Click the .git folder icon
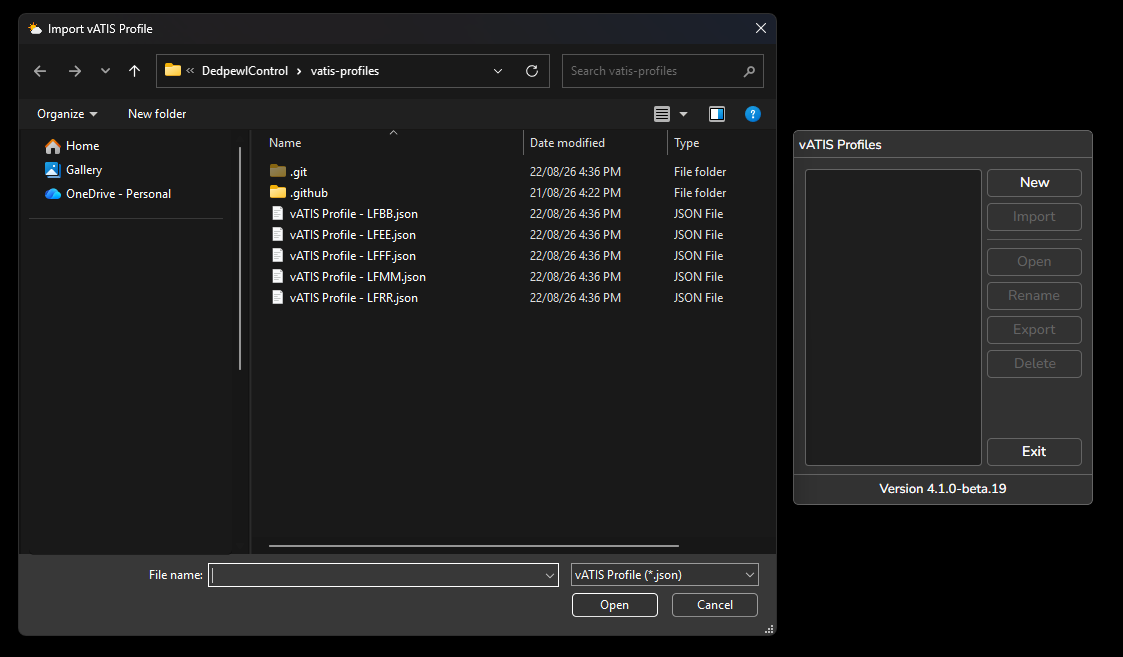The width and height of the screenshot is (1123, 657). (278, 171)
